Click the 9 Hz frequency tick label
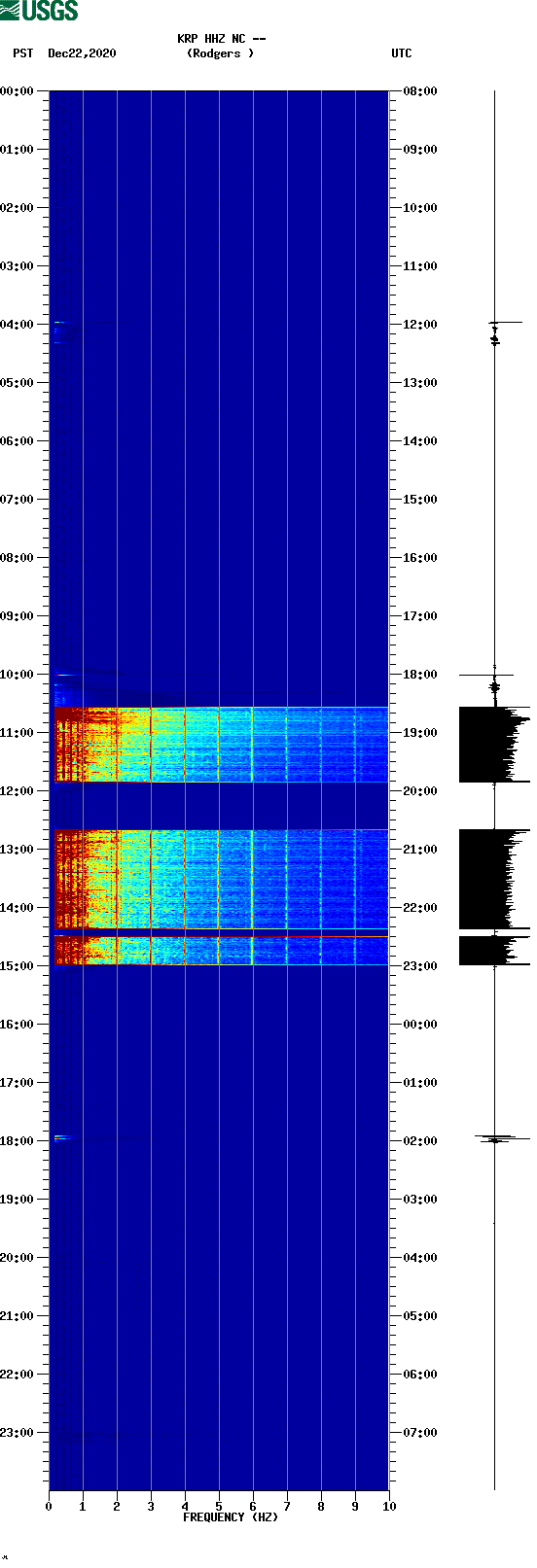 tap(355, 1507)
